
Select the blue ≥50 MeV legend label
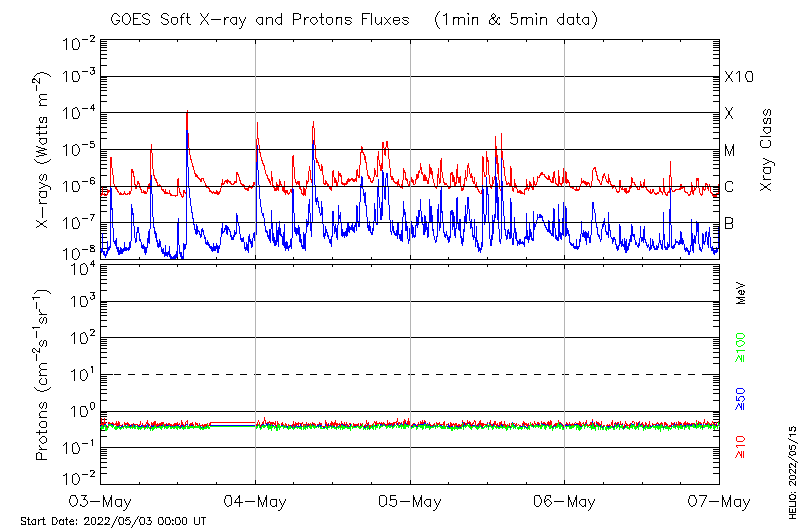741,398
